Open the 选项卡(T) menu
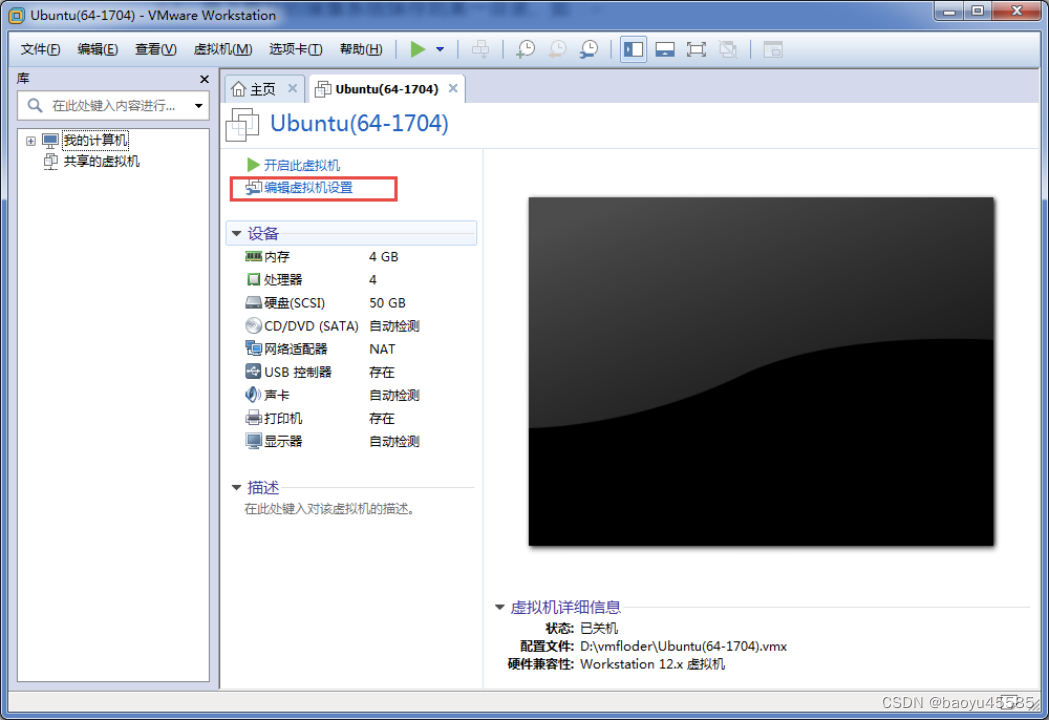The image size is (1049, 720). [296, 50]
